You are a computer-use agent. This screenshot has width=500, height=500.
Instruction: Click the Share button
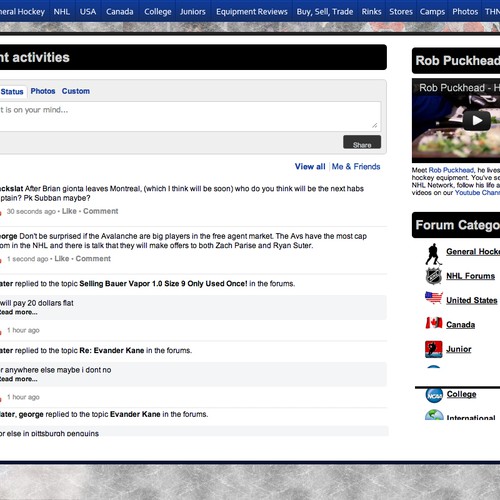(x=362, y=142)
